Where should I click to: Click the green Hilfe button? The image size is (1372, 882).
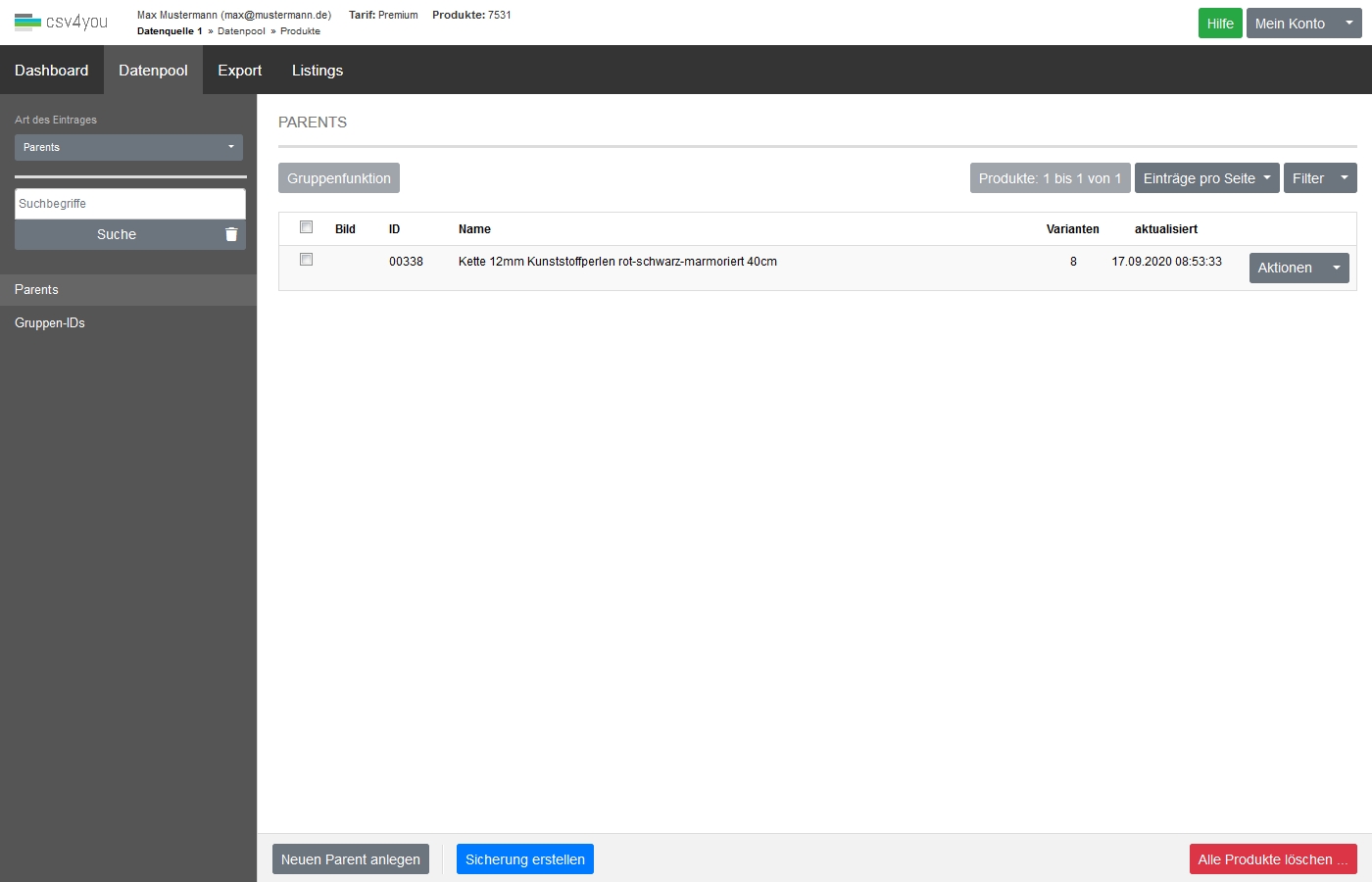tap(1219, 24)
